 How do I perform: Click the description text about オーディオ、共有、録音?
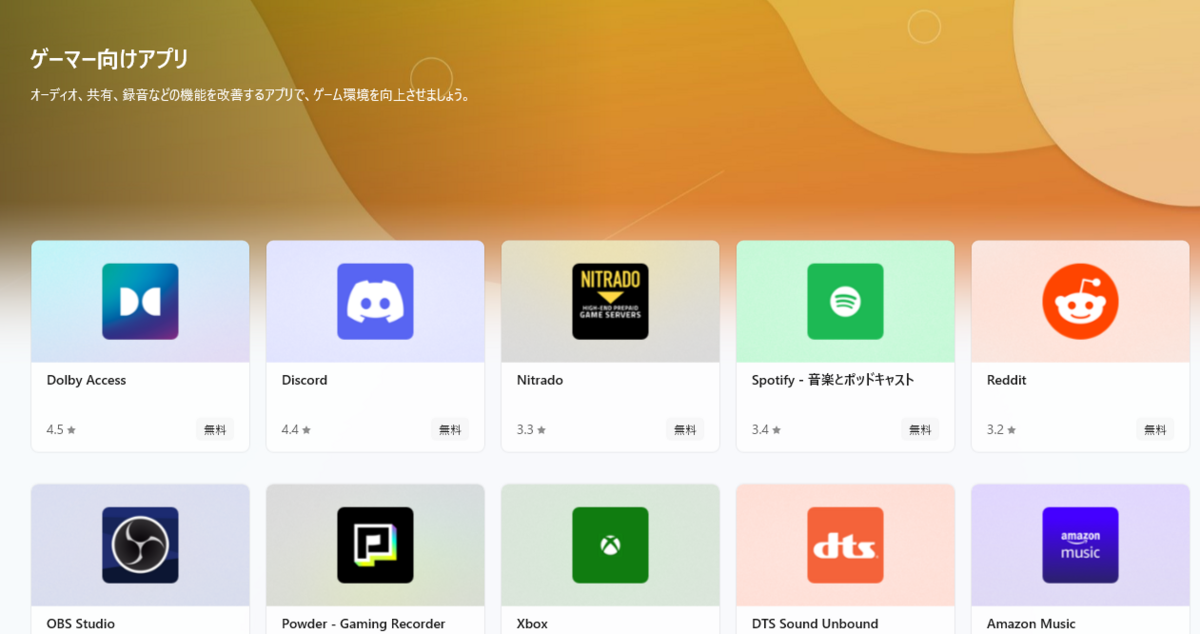click(250, 96)
